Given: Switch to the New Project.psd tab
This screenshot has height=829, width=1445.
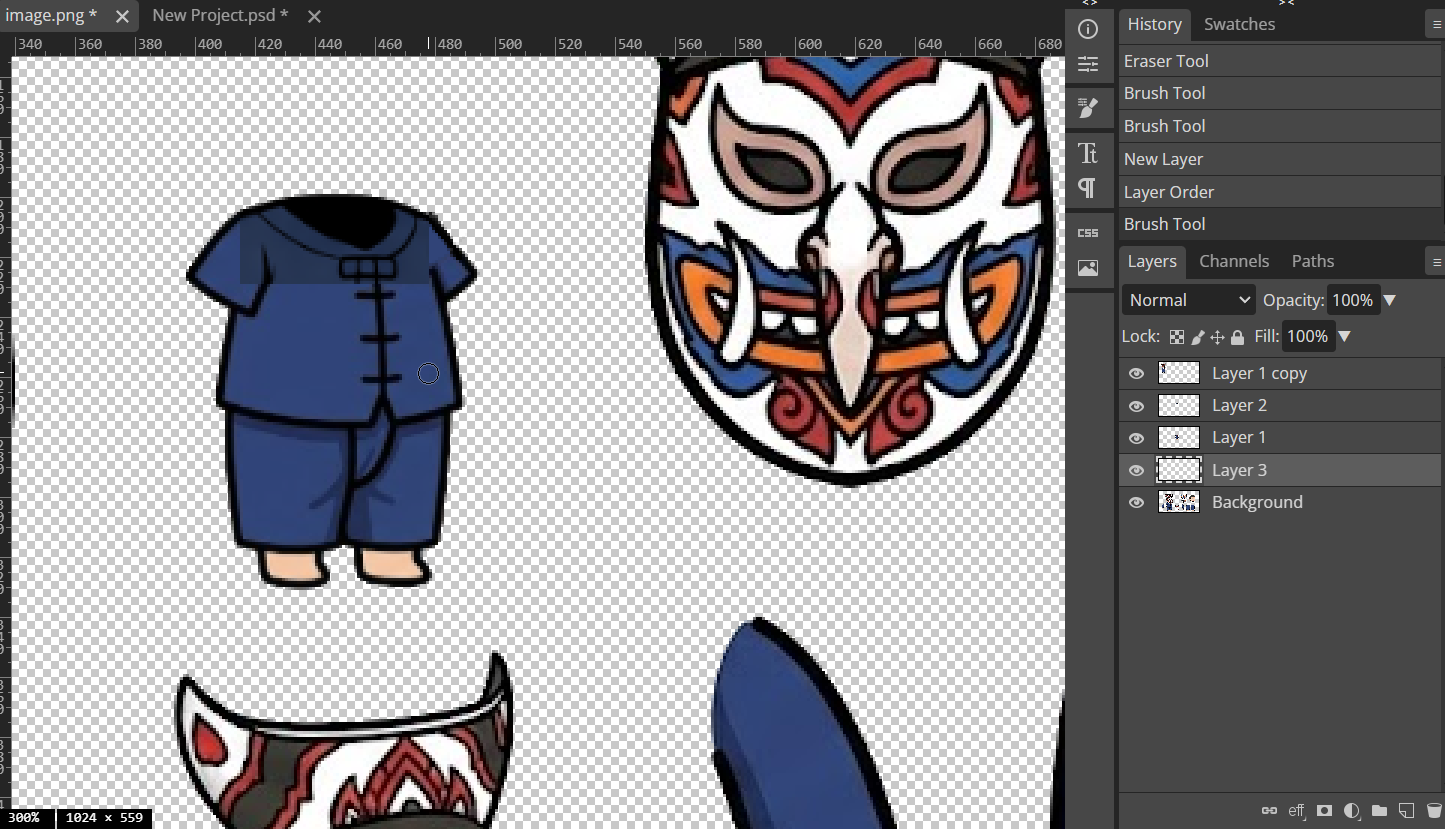Looking at the screenshot, I should coord(220,16).
